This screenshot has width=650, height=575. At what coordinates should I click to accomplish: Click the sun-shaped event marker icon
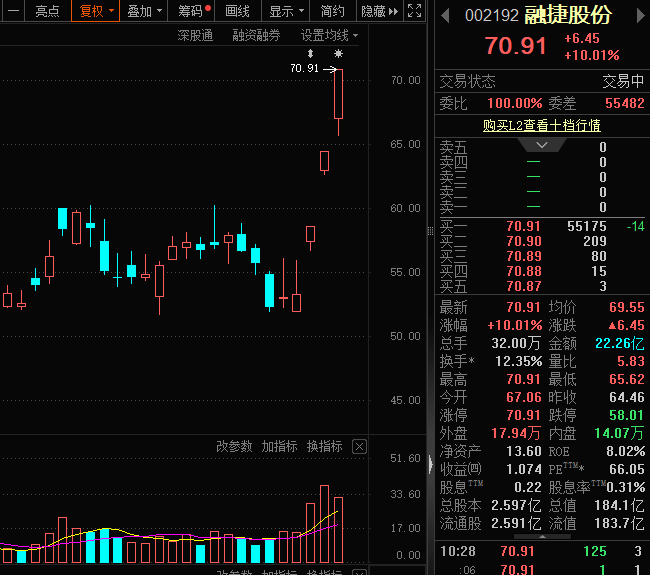click(338, 53)
